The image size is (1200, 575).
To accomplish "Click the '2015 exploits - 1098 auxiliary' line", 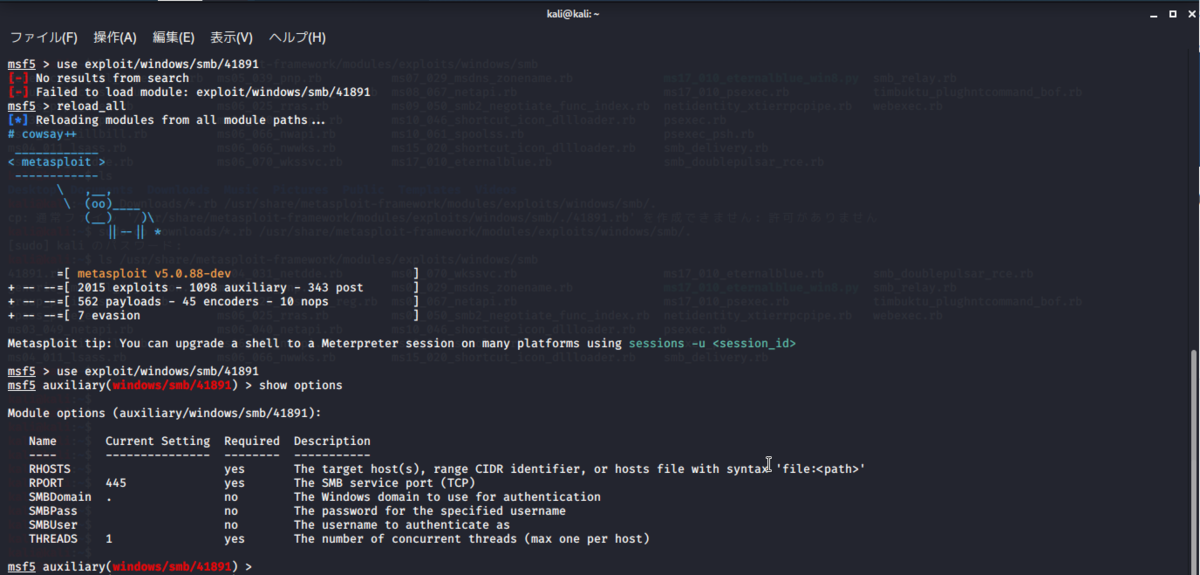I will click(220, 288).
